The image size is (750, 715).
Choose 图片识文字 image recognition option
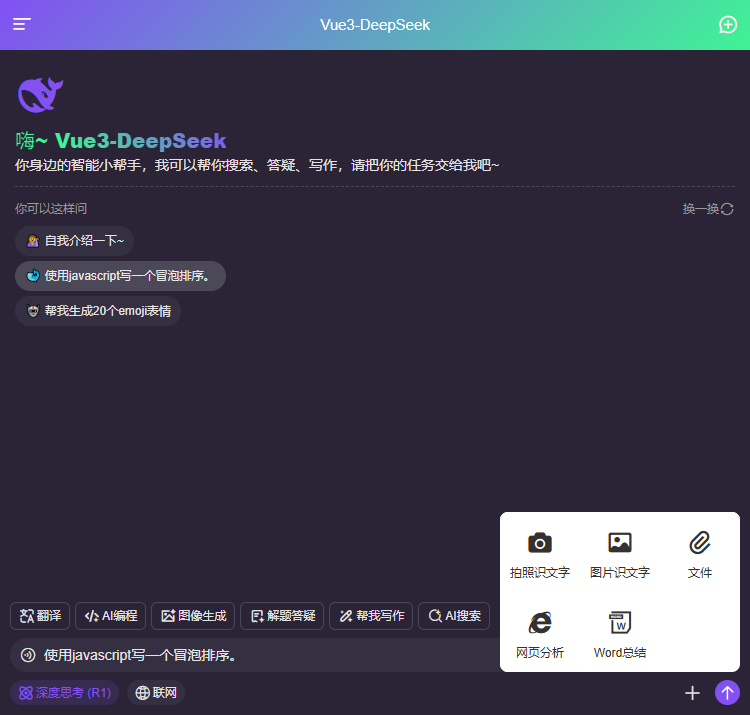click(620, 555)
